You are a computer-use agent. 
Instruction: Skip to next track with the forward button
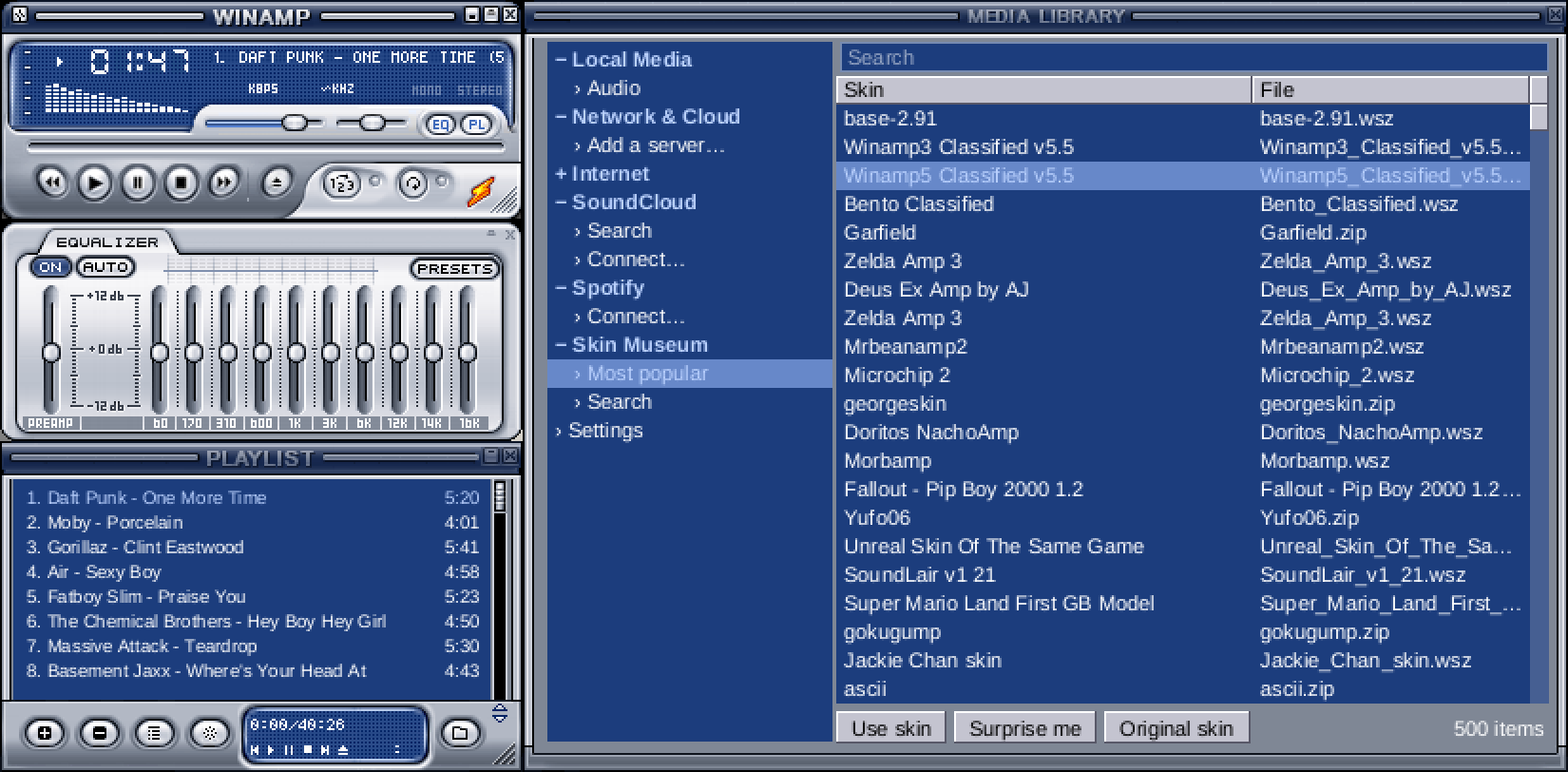[224, 183]
